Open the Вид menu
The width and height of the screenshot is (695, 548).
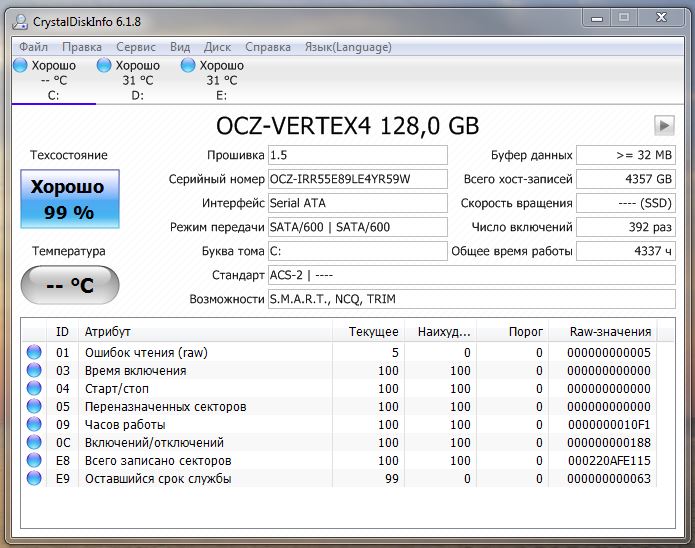click(x=180, y=47)
